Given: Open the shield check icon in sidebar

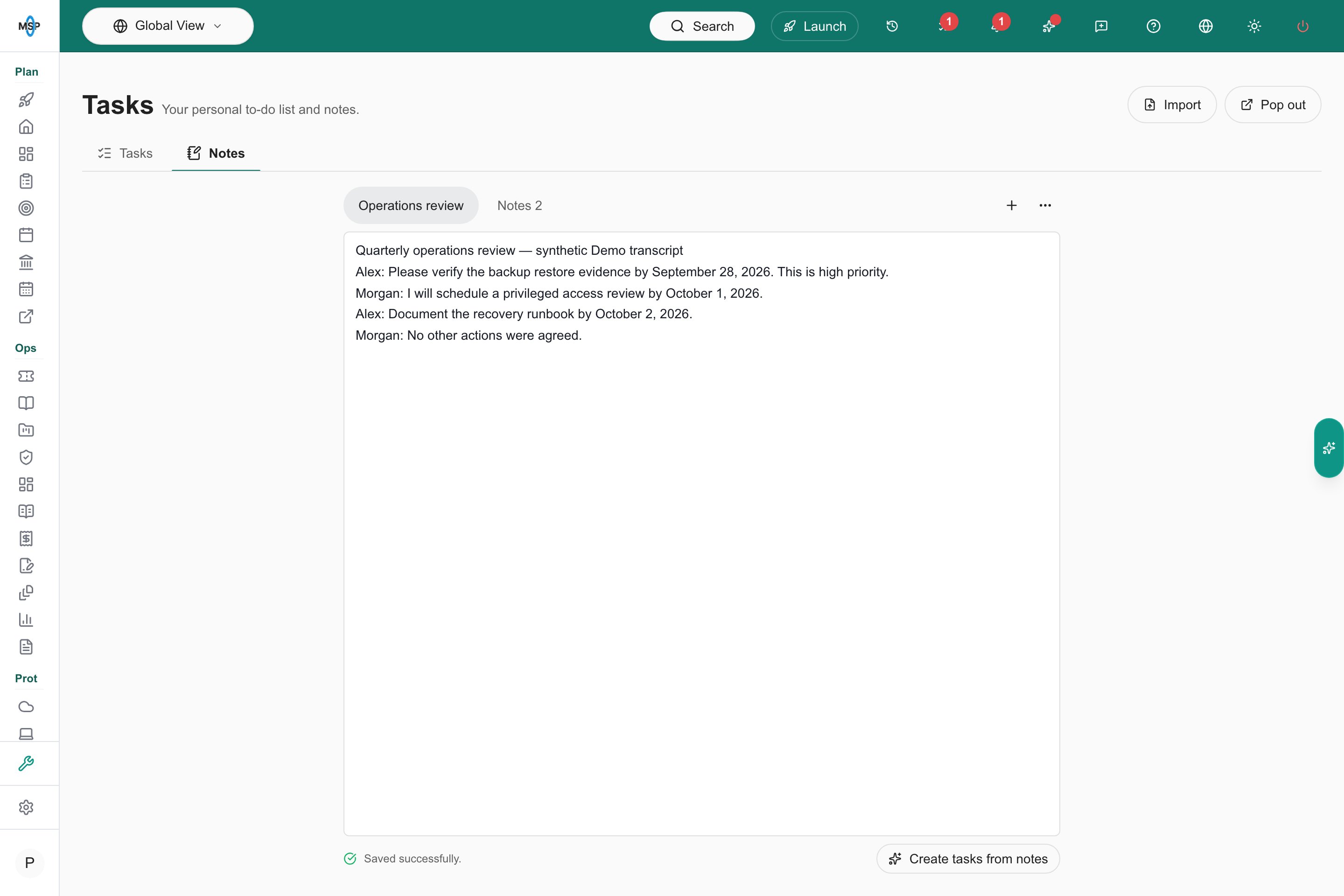Looking at the screenshot, I should 26,457.
